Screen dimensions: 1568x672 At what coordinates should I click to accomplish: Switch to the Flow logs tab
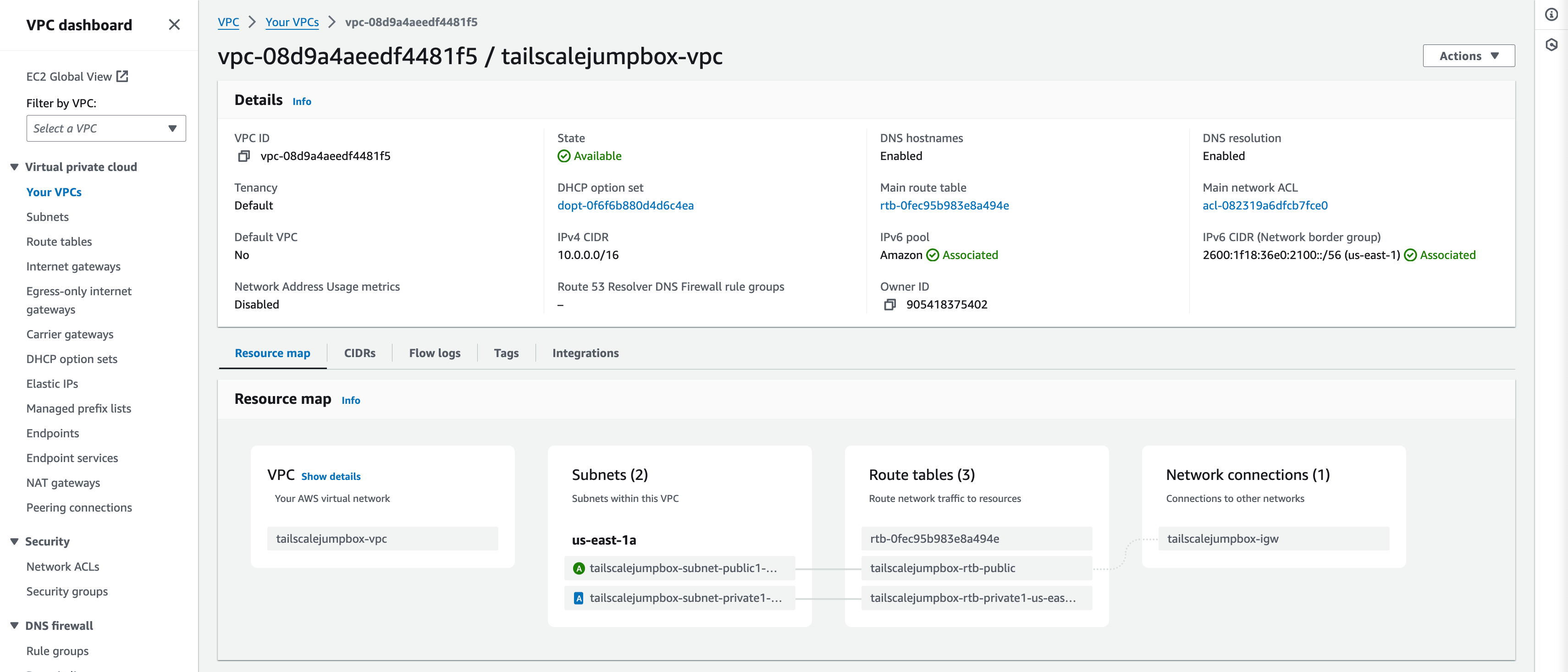[434, 353]
